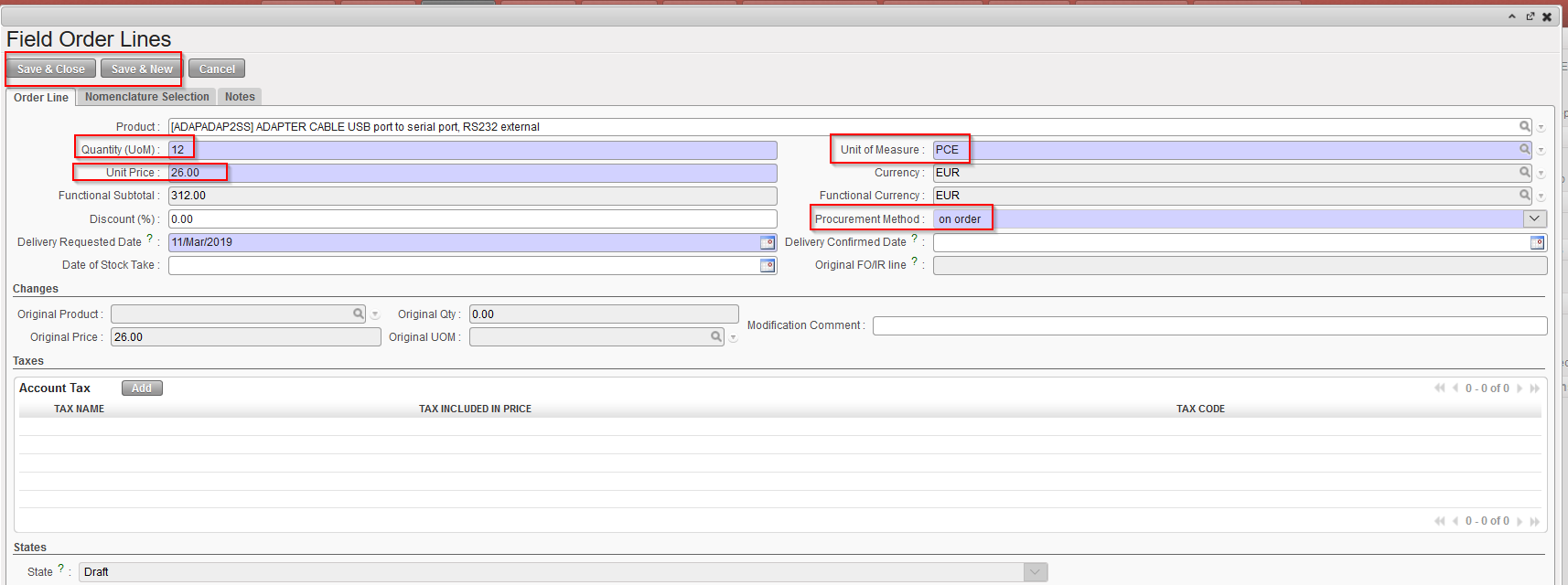The height and width of the screenshot is (585, 1568).
Task: Open the Delivery Confirmed Date calendar picker
Action: (x=1537, y=242)
